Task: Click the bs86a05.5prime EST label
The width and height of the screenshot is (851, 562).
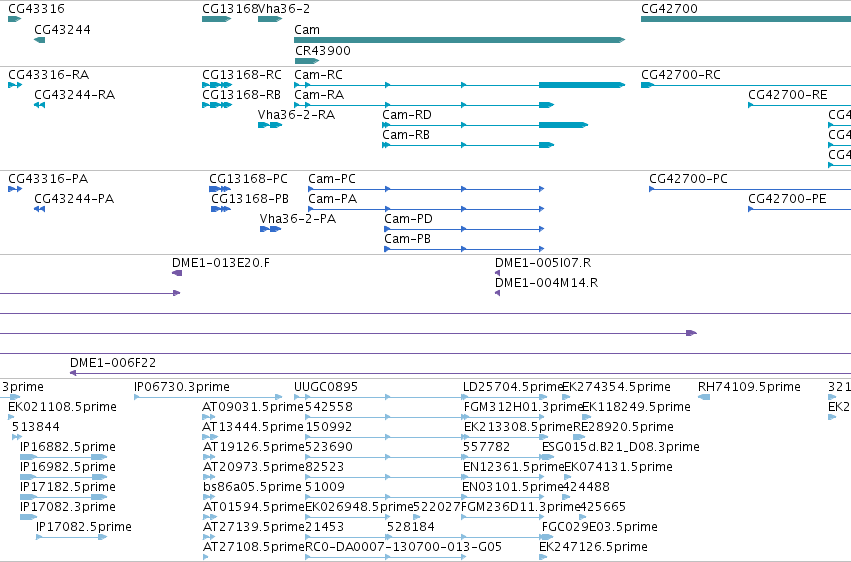Action: tap(252, 488)
